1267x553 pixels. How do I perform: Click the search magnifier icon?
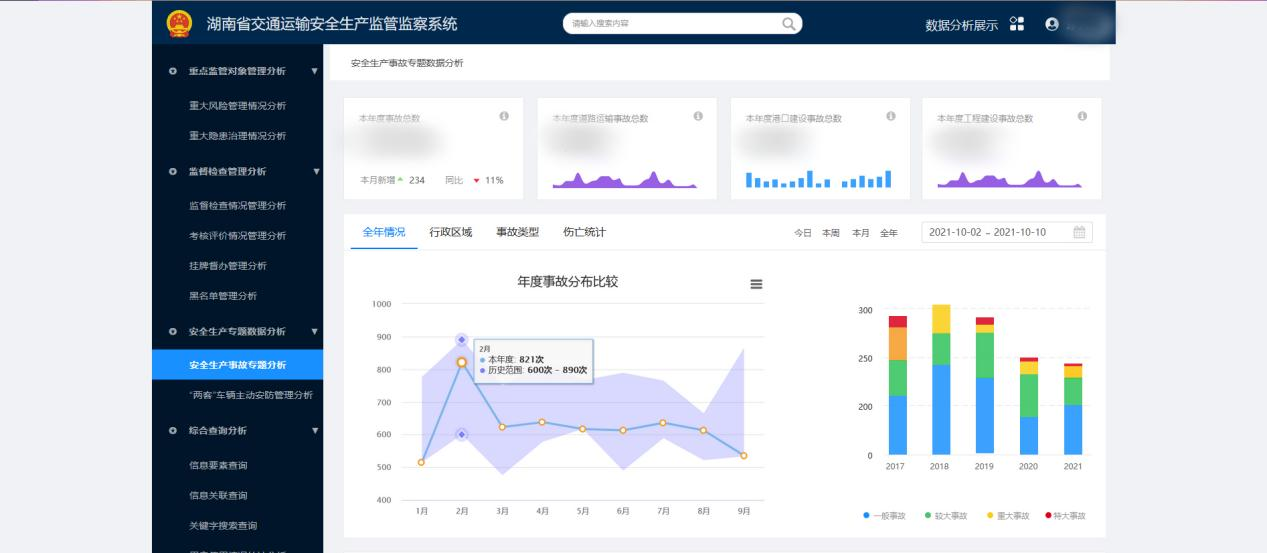(788, 23)
